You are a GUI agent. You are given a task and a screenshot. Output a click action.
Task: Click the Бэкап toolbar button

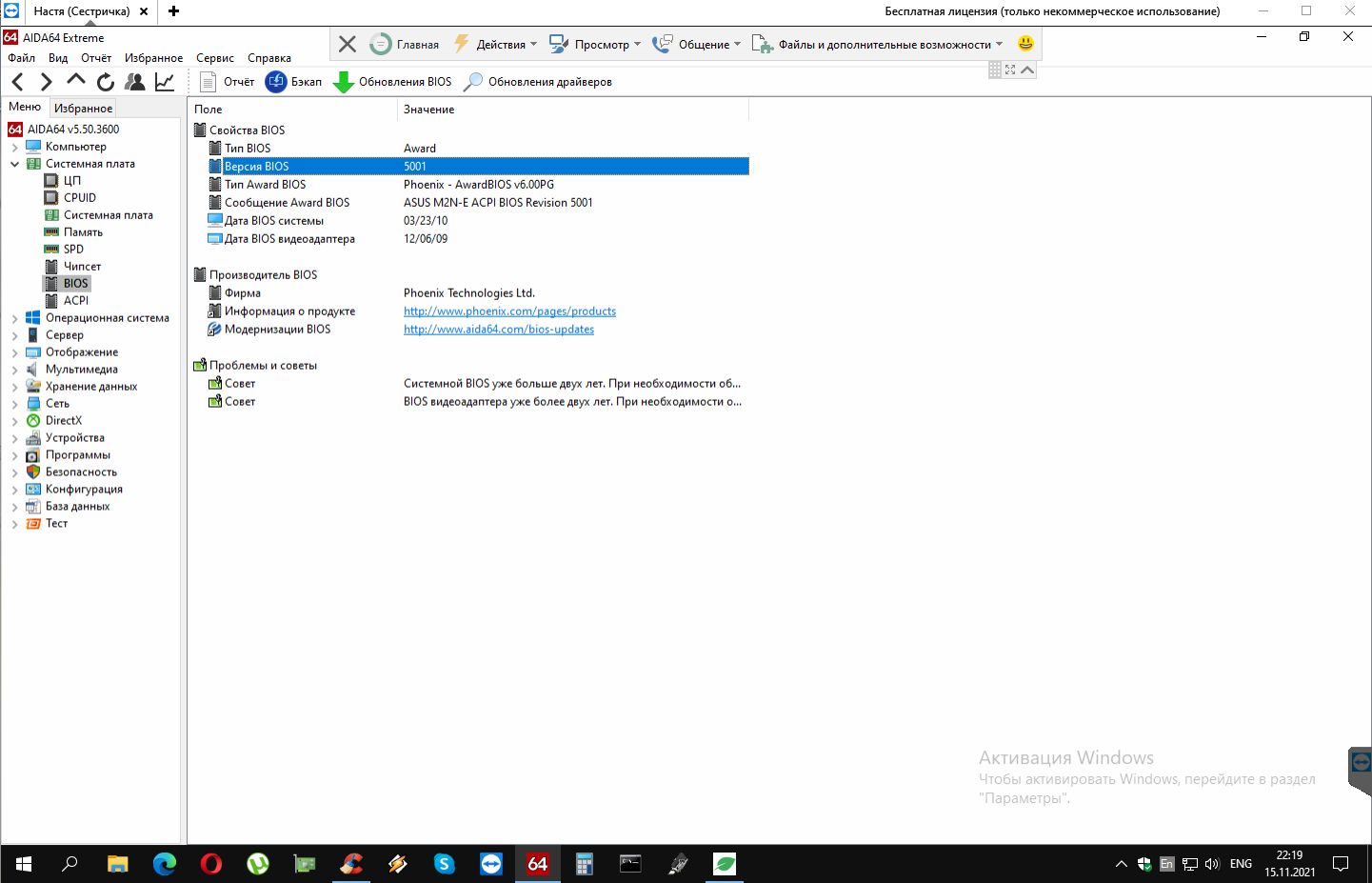[294, 82]
